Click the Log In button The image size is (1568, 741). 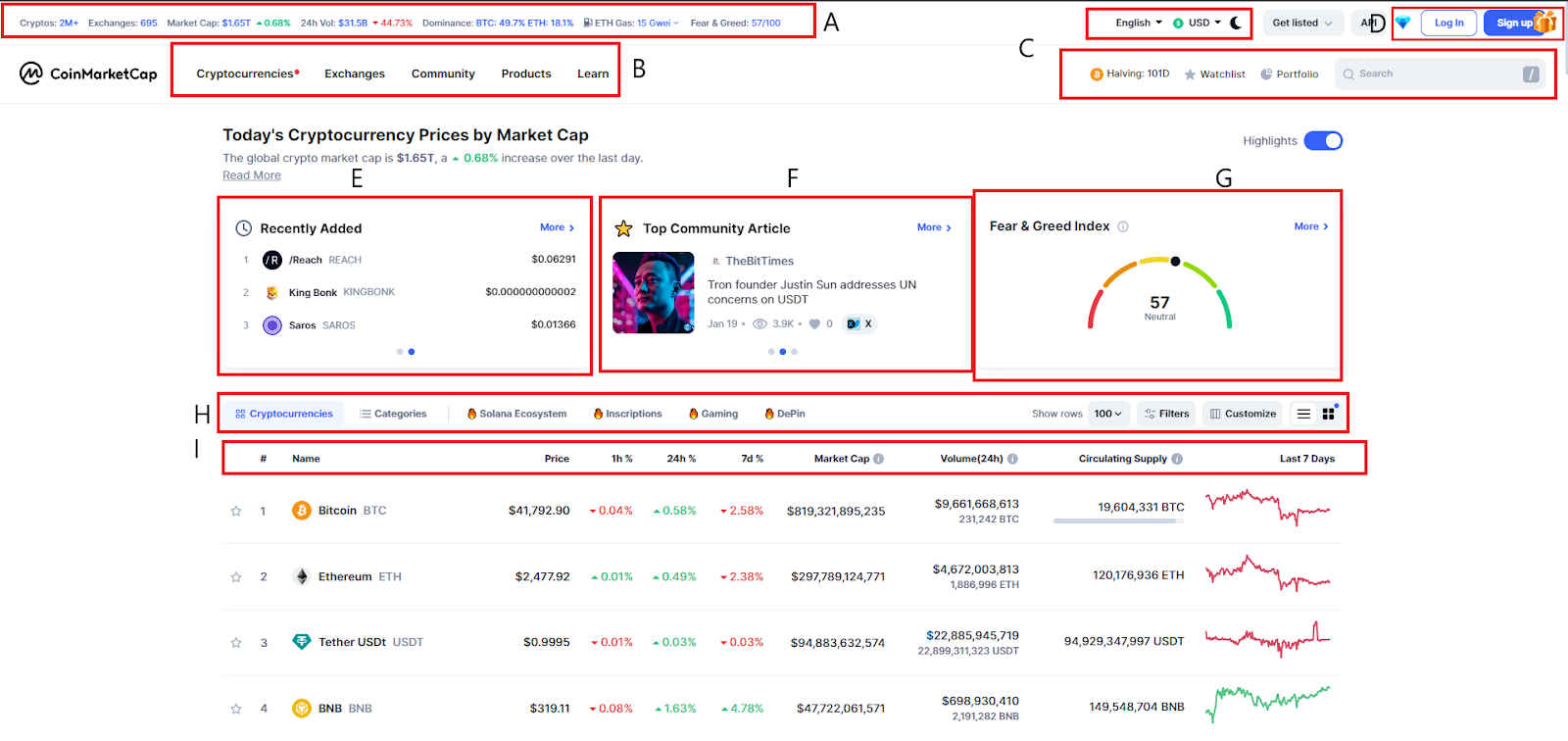tap(1448, 23)
